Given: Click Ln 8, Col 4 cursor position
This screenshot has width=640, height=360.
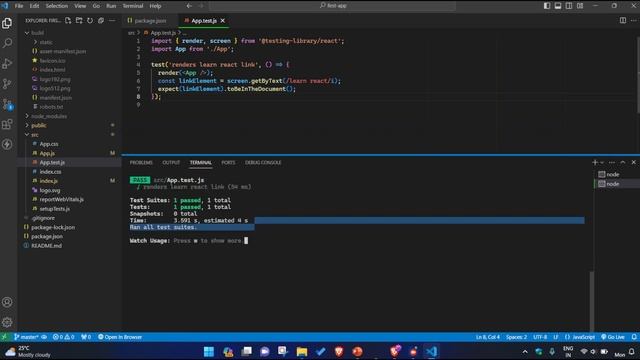Looking at the screenshot, I should pyautogui.click(x=488, y=337).
